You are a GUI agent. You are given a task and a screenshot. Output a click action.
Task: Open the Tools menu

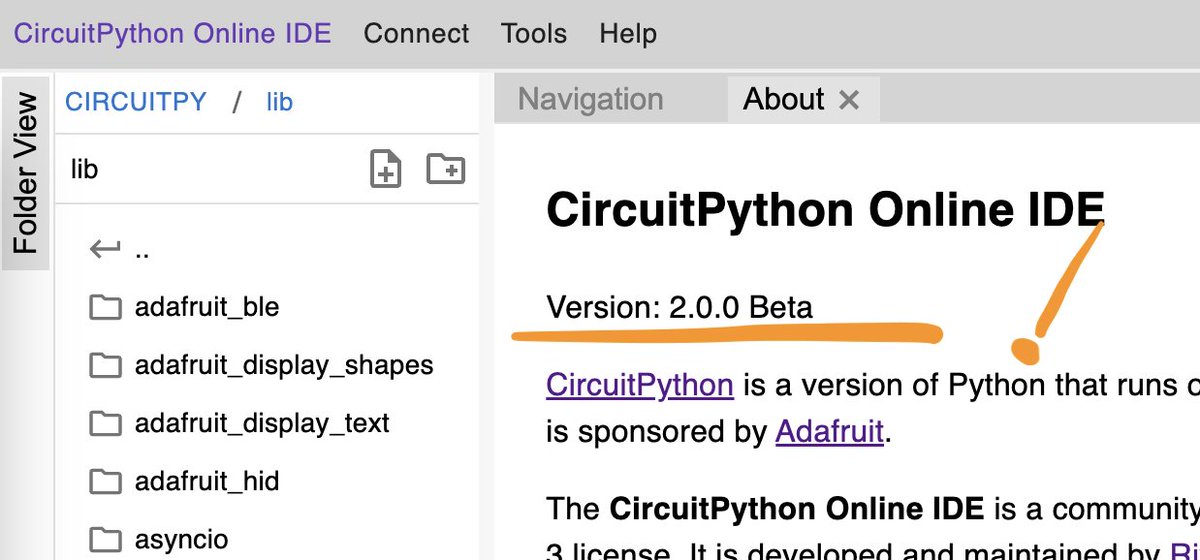click(x=534, y=33)
